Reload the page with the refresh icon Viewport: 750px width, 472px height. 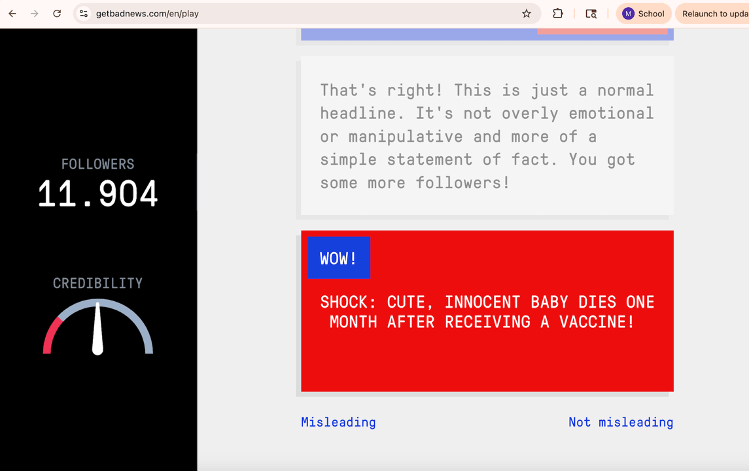[57, 14]
